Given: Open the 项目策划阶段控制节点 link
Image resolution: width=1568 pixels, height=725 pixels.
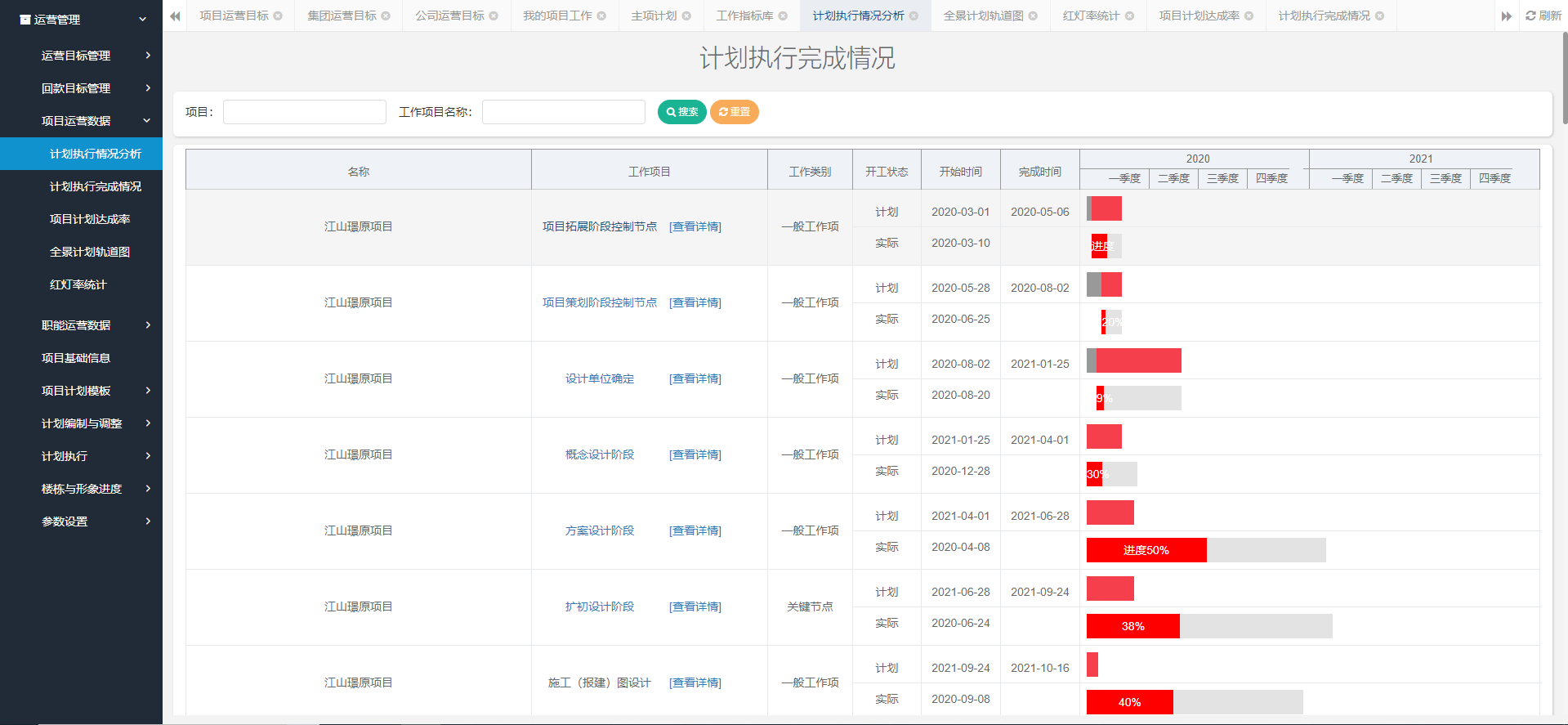Looking at the screenshot, I should (599, 302).
